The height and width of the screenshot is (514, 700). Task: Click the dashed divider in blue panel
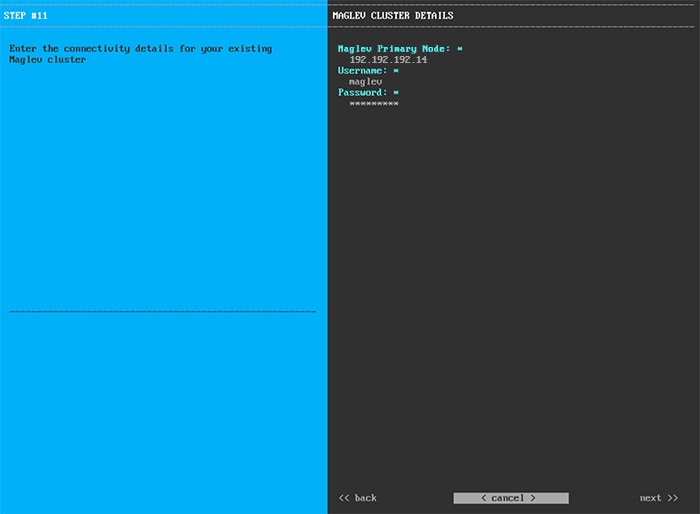[x=162, y=311]
